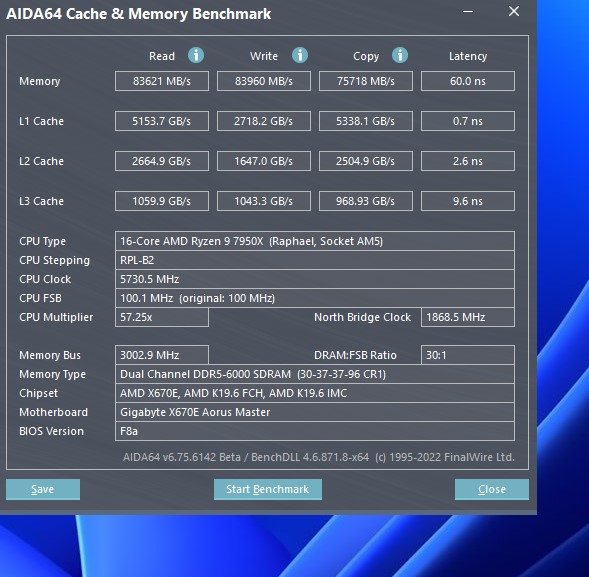Select Memory copy value 75718 MB/s

coord(366,81)
